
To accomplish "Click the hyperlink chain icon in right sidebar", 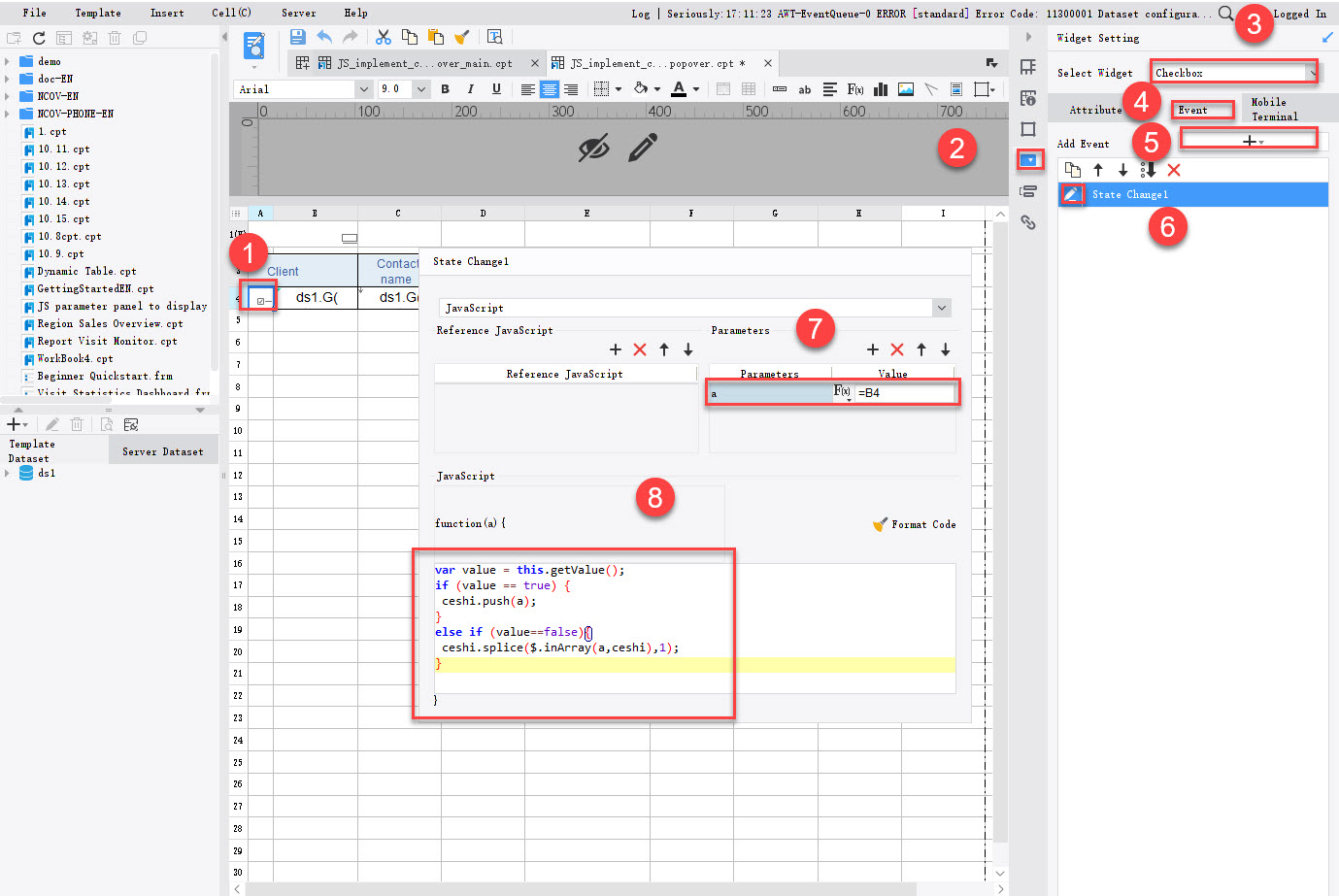I will (1029, 222).
